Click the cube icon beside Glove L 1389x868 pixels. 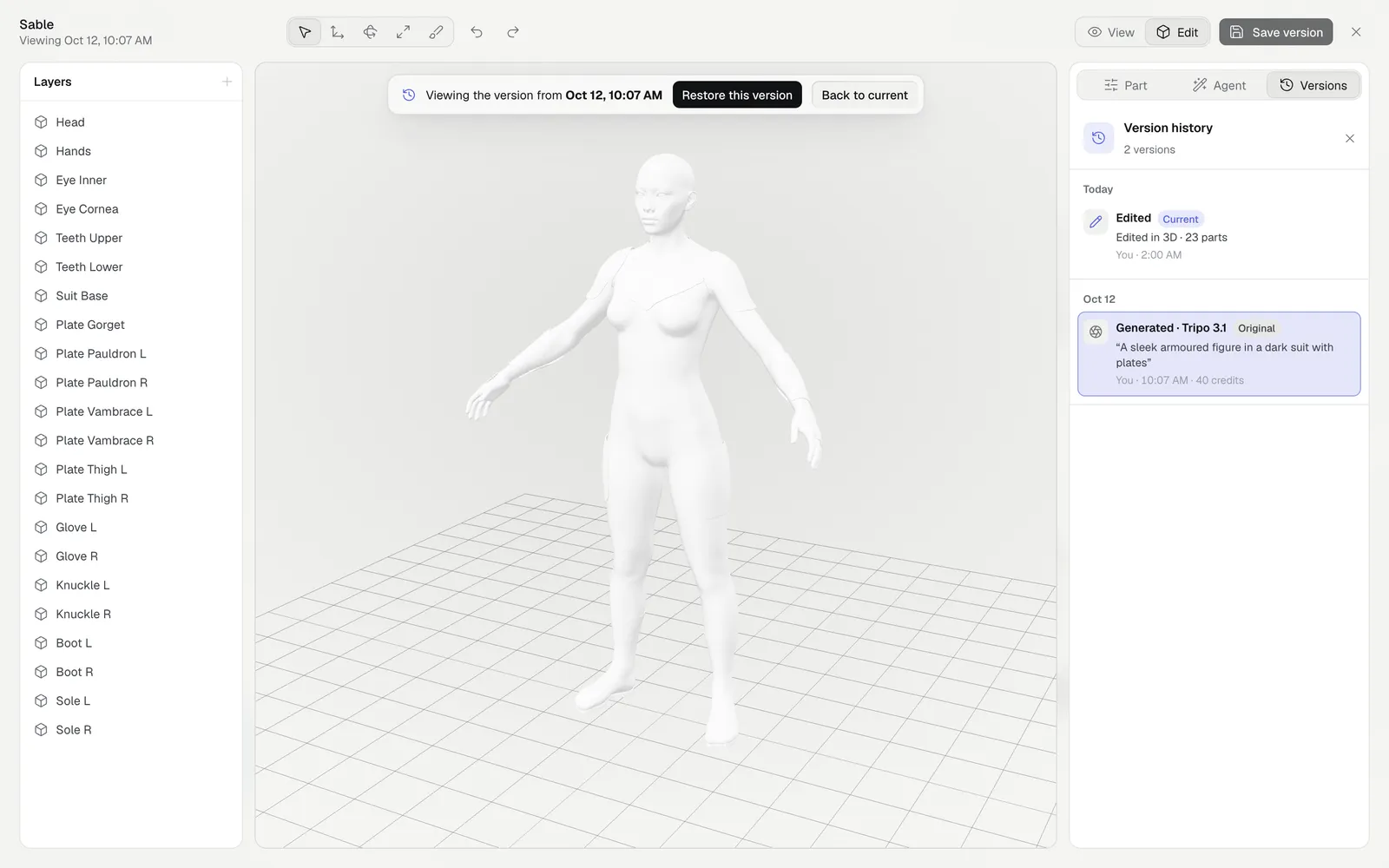click(41, 528)
